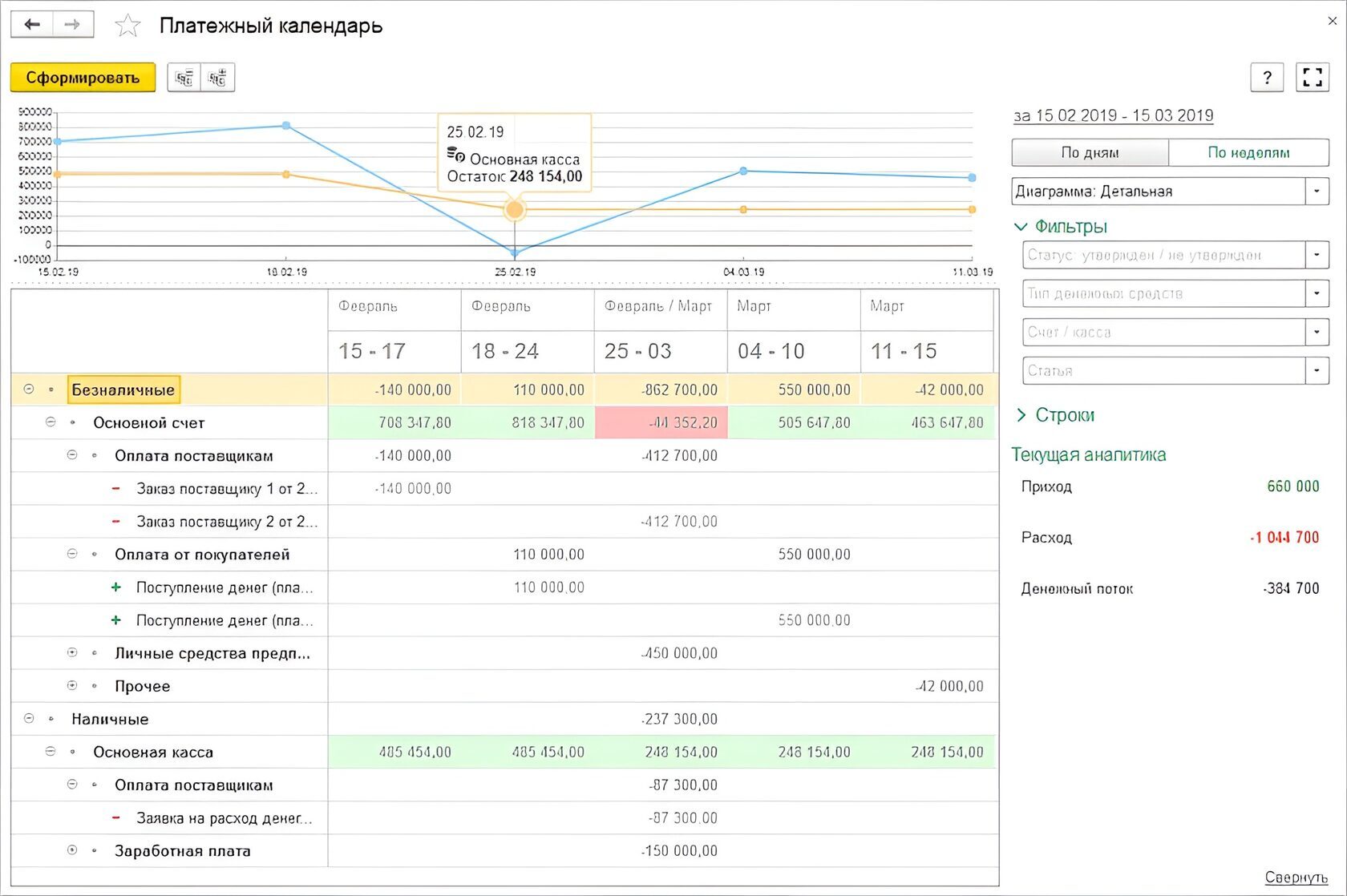
Task: Click the back navigation arrow
Action: coord(32,24)
